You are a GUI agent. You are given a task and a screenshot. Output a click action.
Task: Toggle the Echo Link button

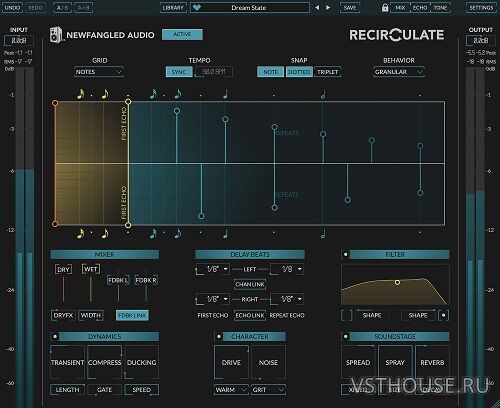point(250,315)
